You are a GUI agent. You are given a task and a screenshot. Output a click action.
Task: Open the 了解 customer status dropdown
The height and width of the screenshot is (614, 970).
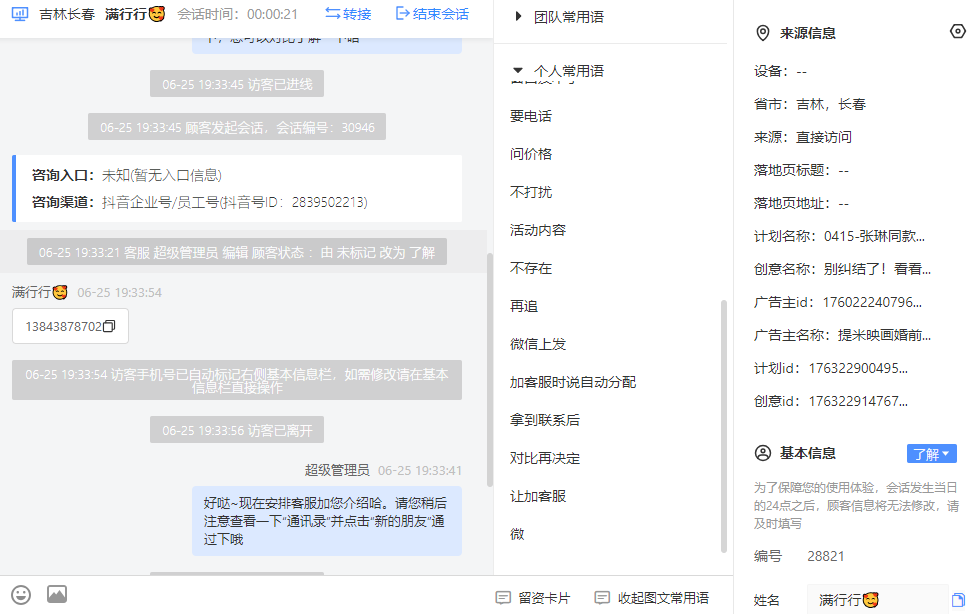(932, 454)
